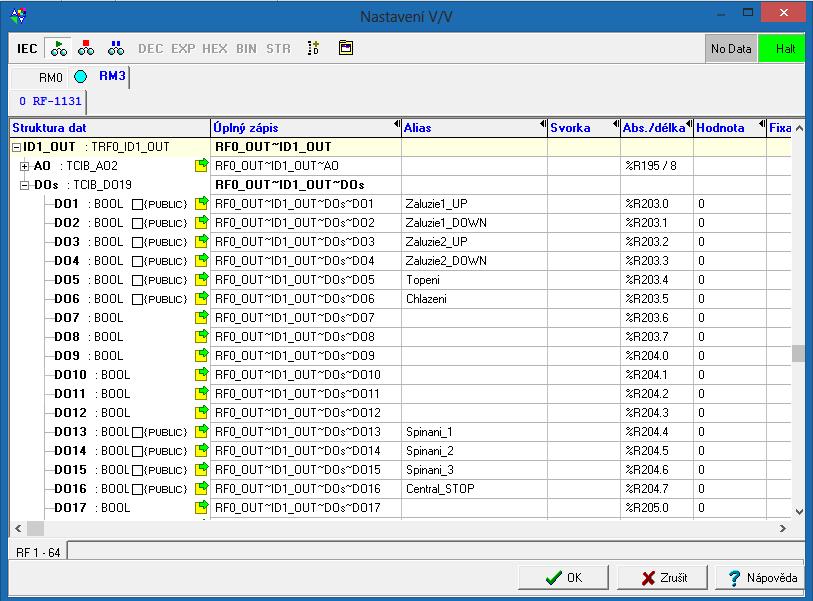Switch to the RM3 tab

[x=112, y=76]
